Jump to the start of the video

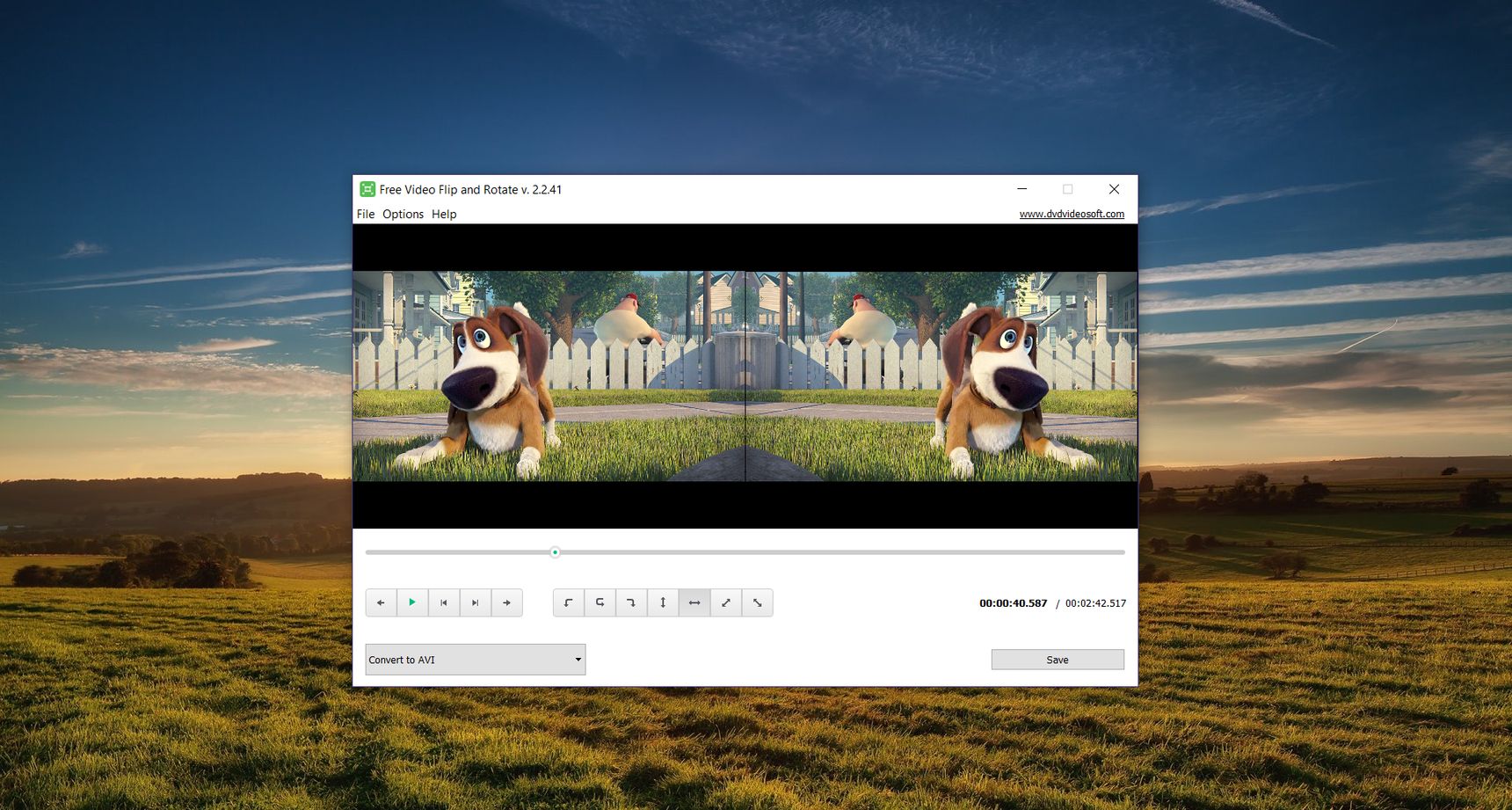[444, 602]
